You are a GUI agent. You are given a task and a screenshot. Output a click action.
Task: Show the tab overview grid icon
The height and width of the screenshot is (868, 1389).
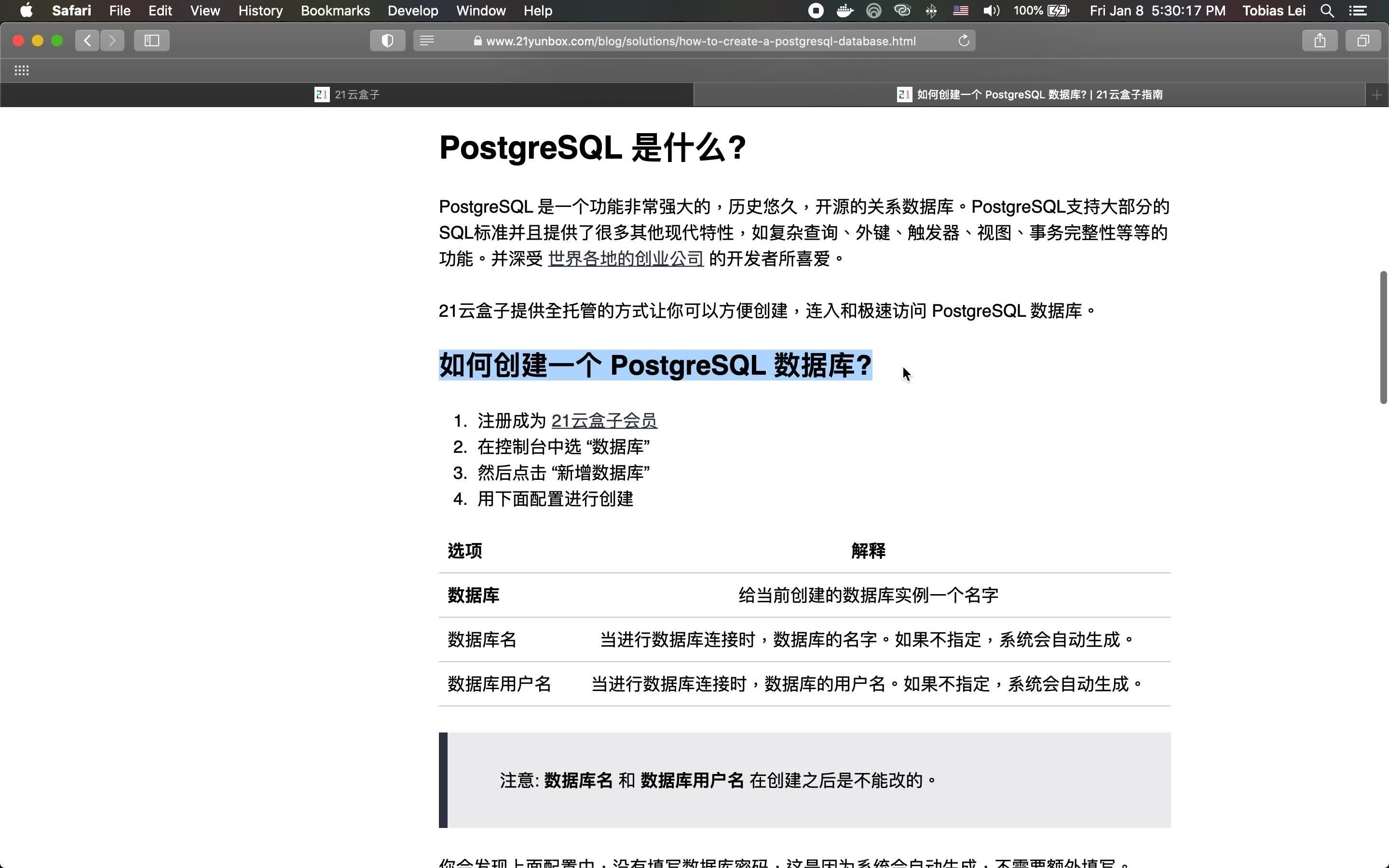[x=1363, y=40]
